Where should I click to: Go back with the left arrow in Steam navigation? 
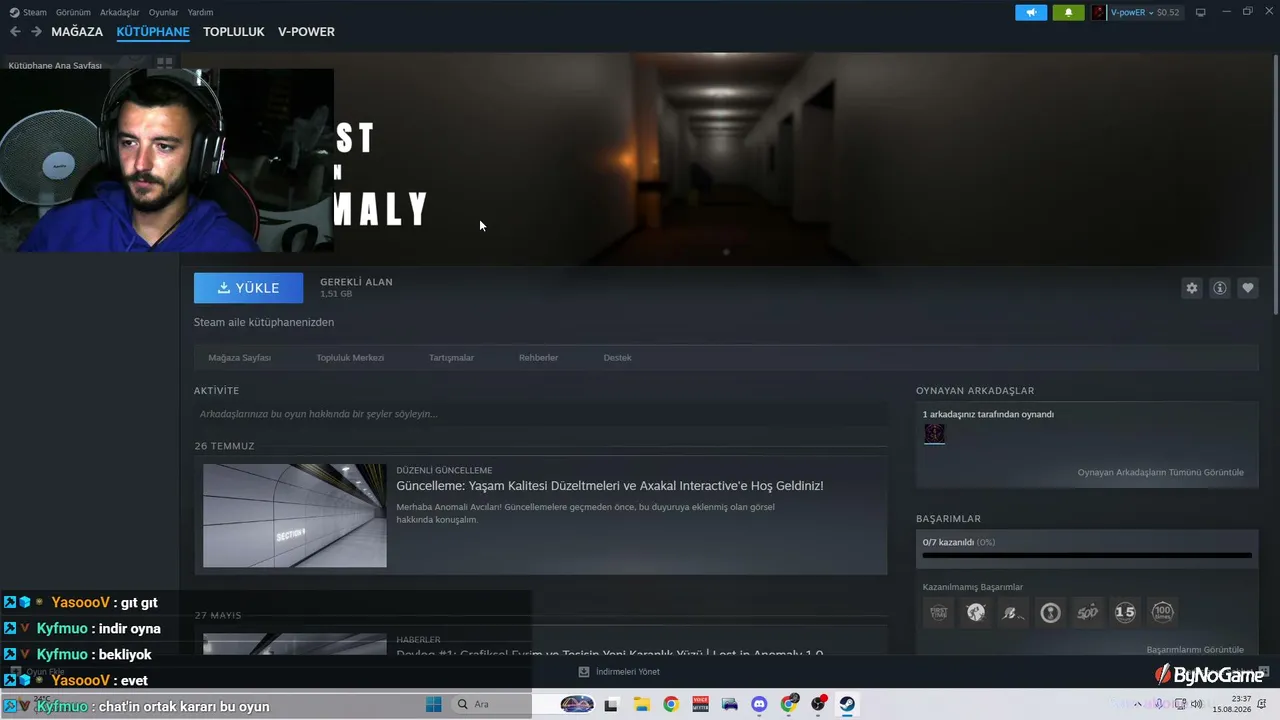click(x=15, y=32)
